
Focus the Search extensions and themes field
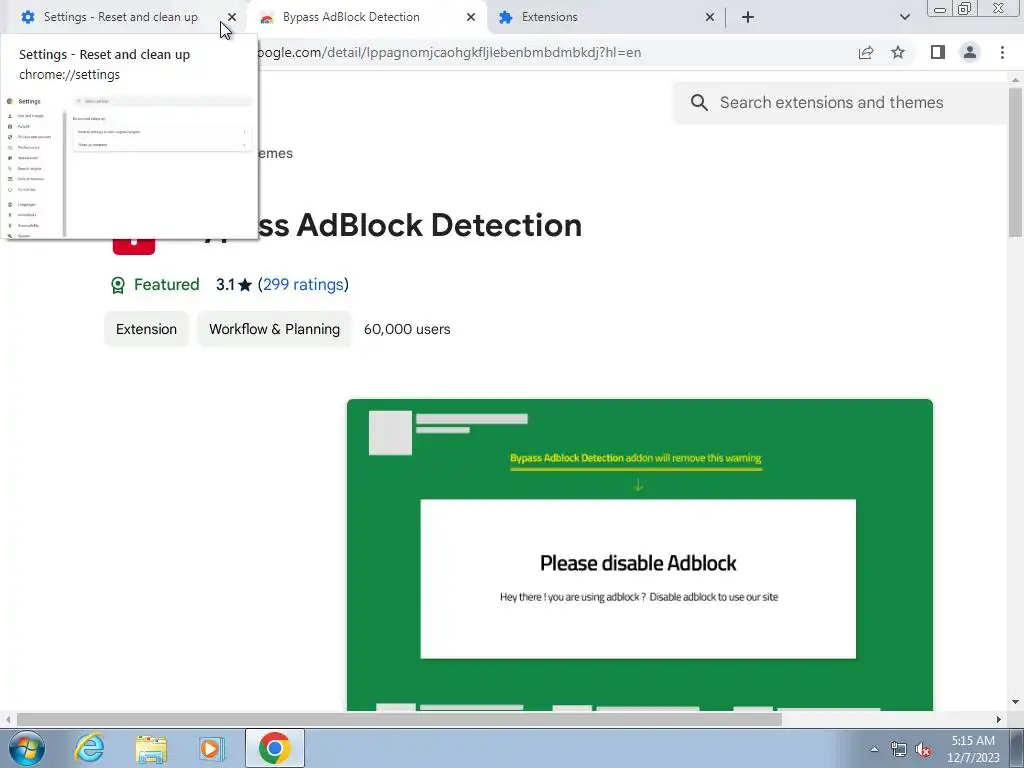(x=842, y=103)
